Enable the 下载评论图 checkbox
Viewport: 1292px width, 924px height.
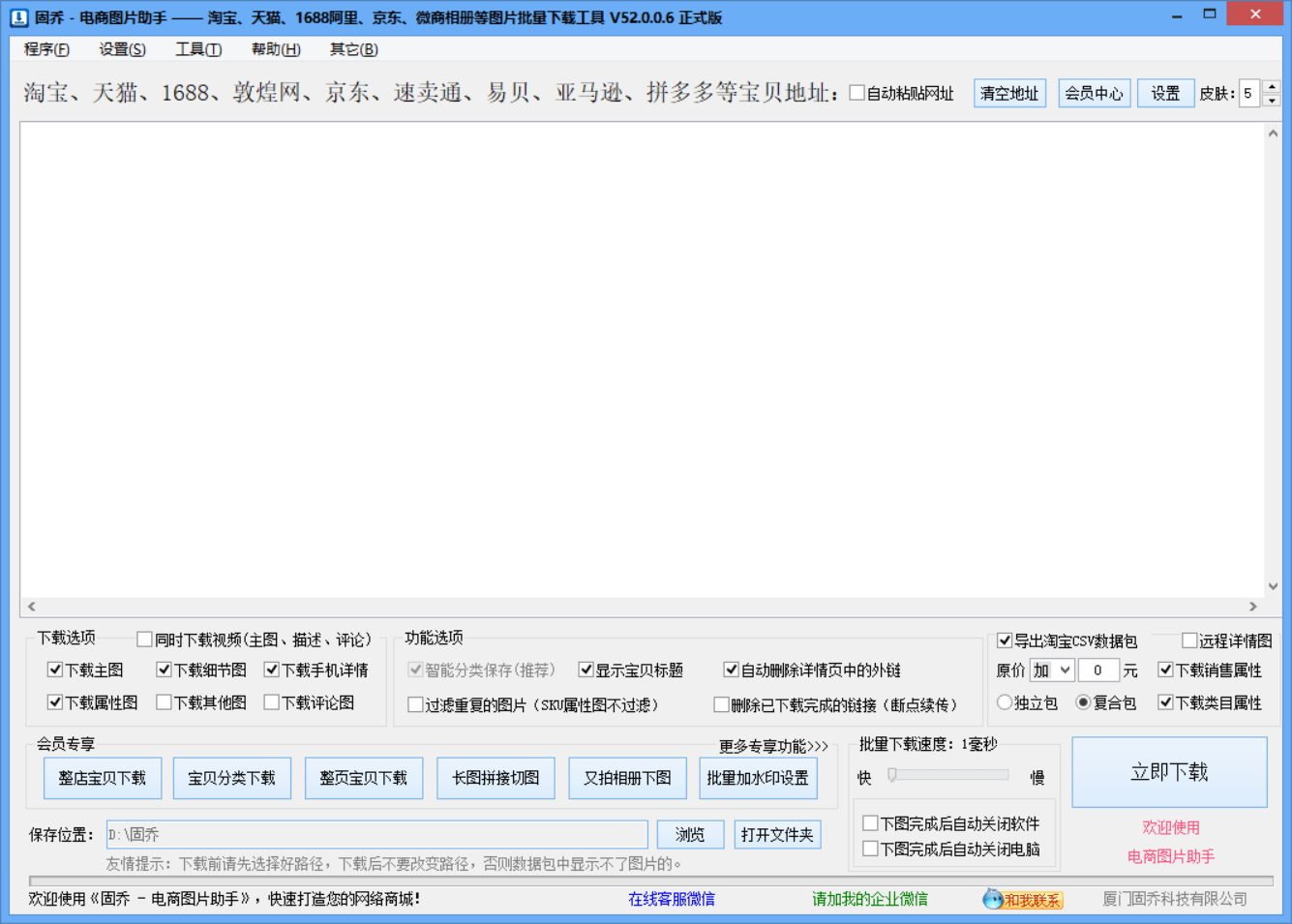(x=272, y=702)
